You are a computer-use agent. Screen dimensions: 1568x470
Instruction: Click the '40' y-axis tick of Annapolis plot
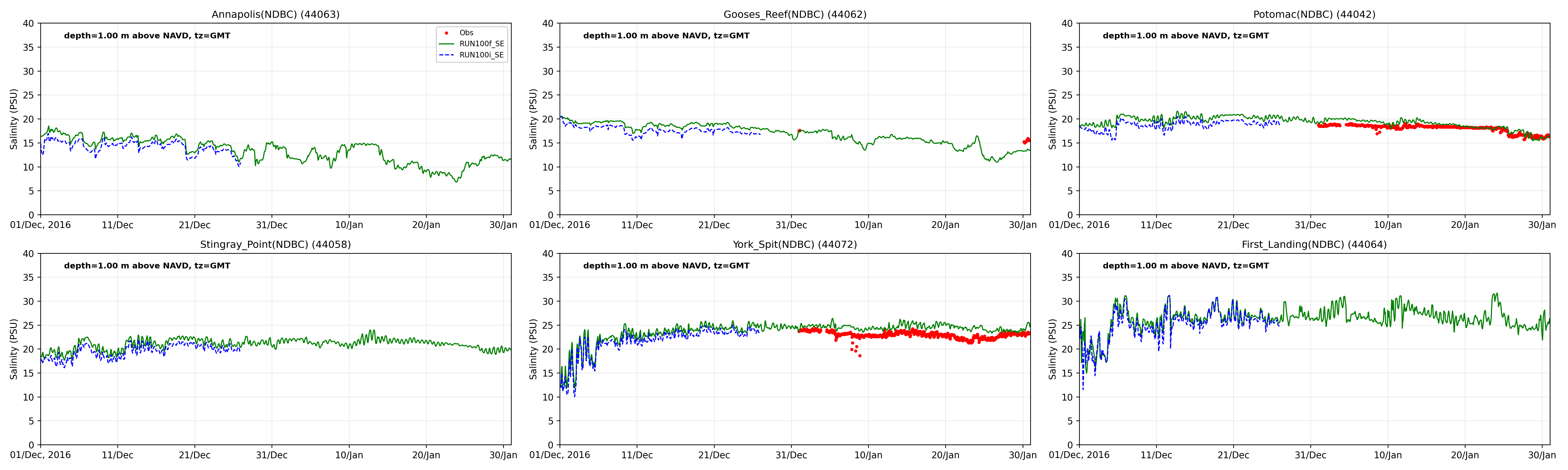pyautogui.click(x=28, y=24)
